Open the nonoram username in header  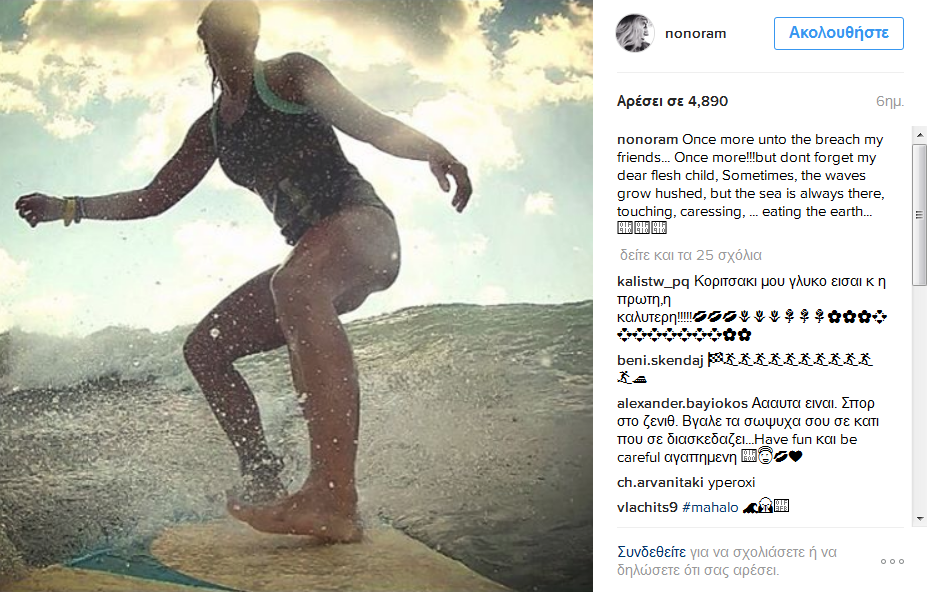[x=695, y=34]
